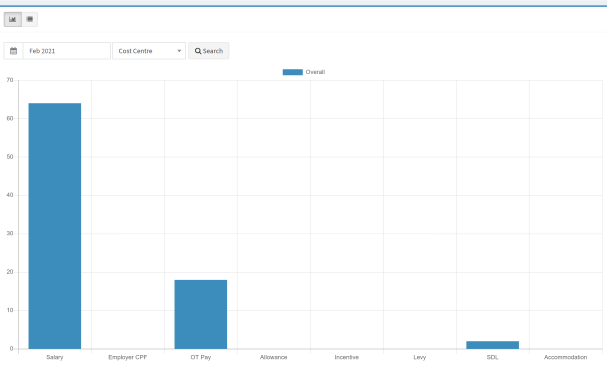Click the 20 y-axis value
607x369 pixels.
(x=10, y=272)
